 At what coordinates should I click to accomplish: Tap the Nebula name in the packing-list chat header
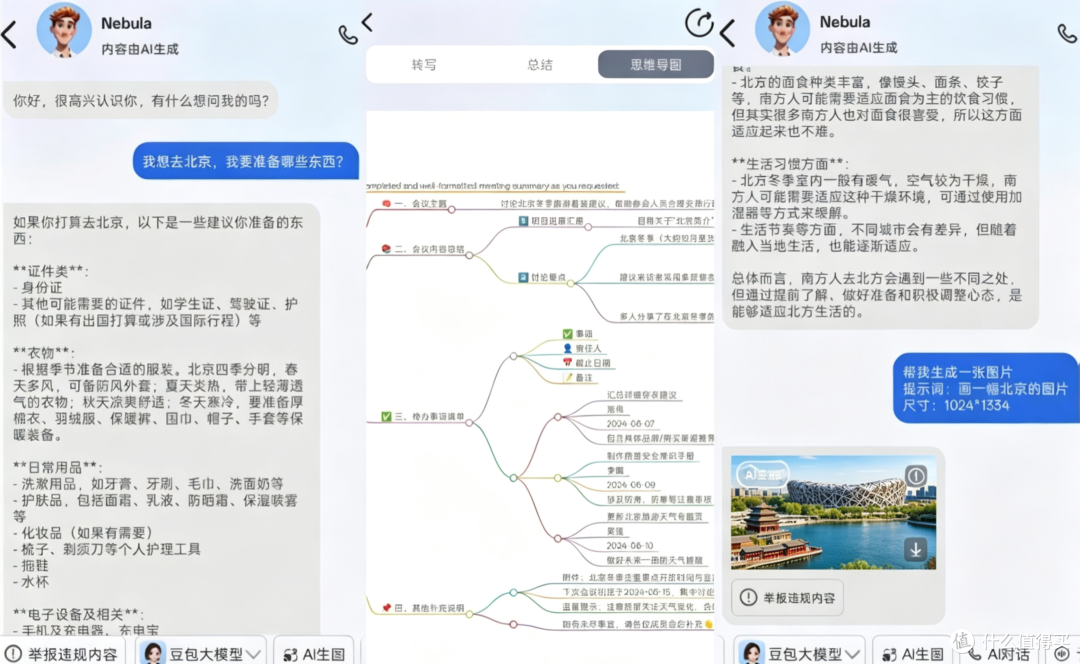126,23
